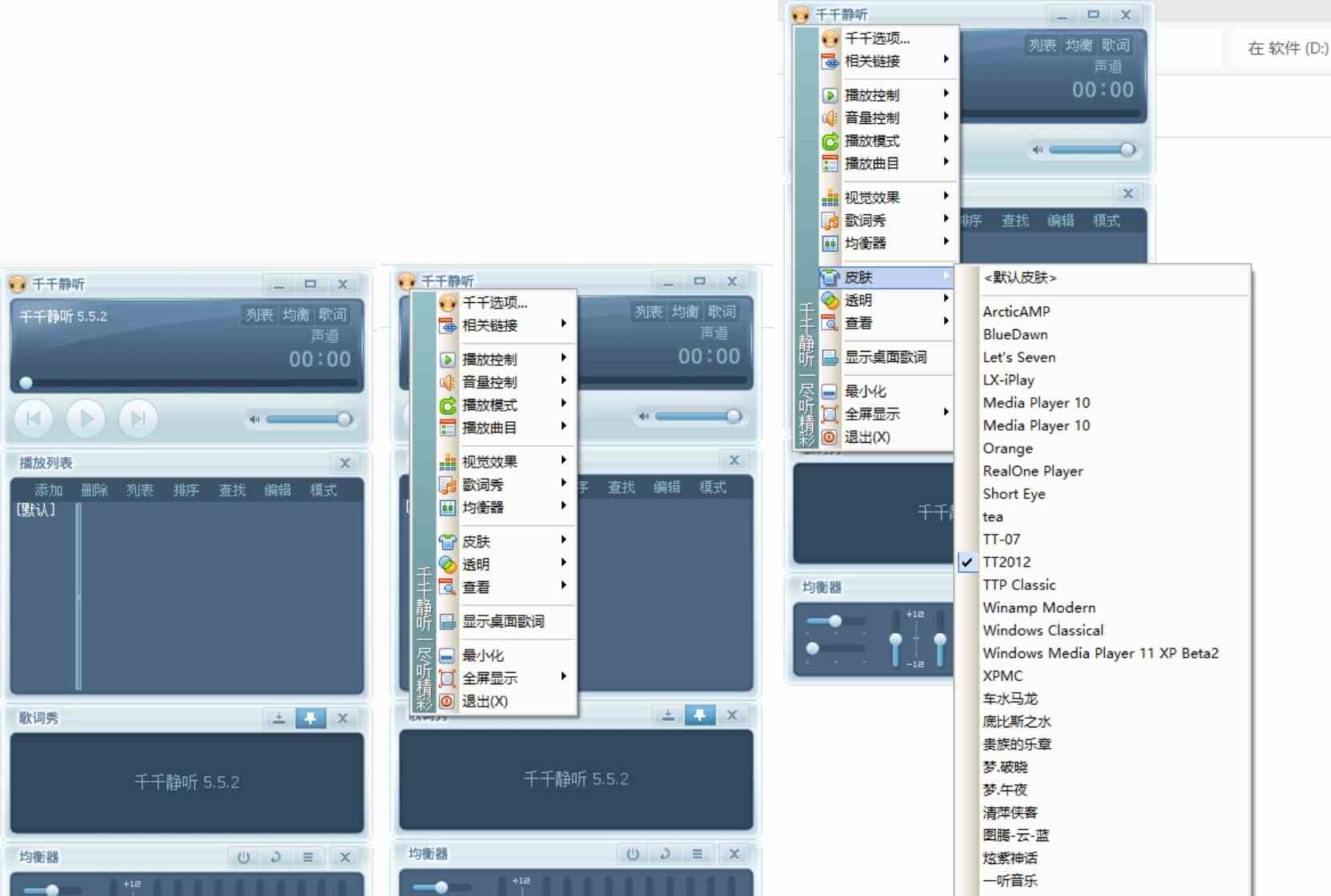Click the 全屏显示 icon in right player's menu
1331x896 pixels.
click(831, 414)
